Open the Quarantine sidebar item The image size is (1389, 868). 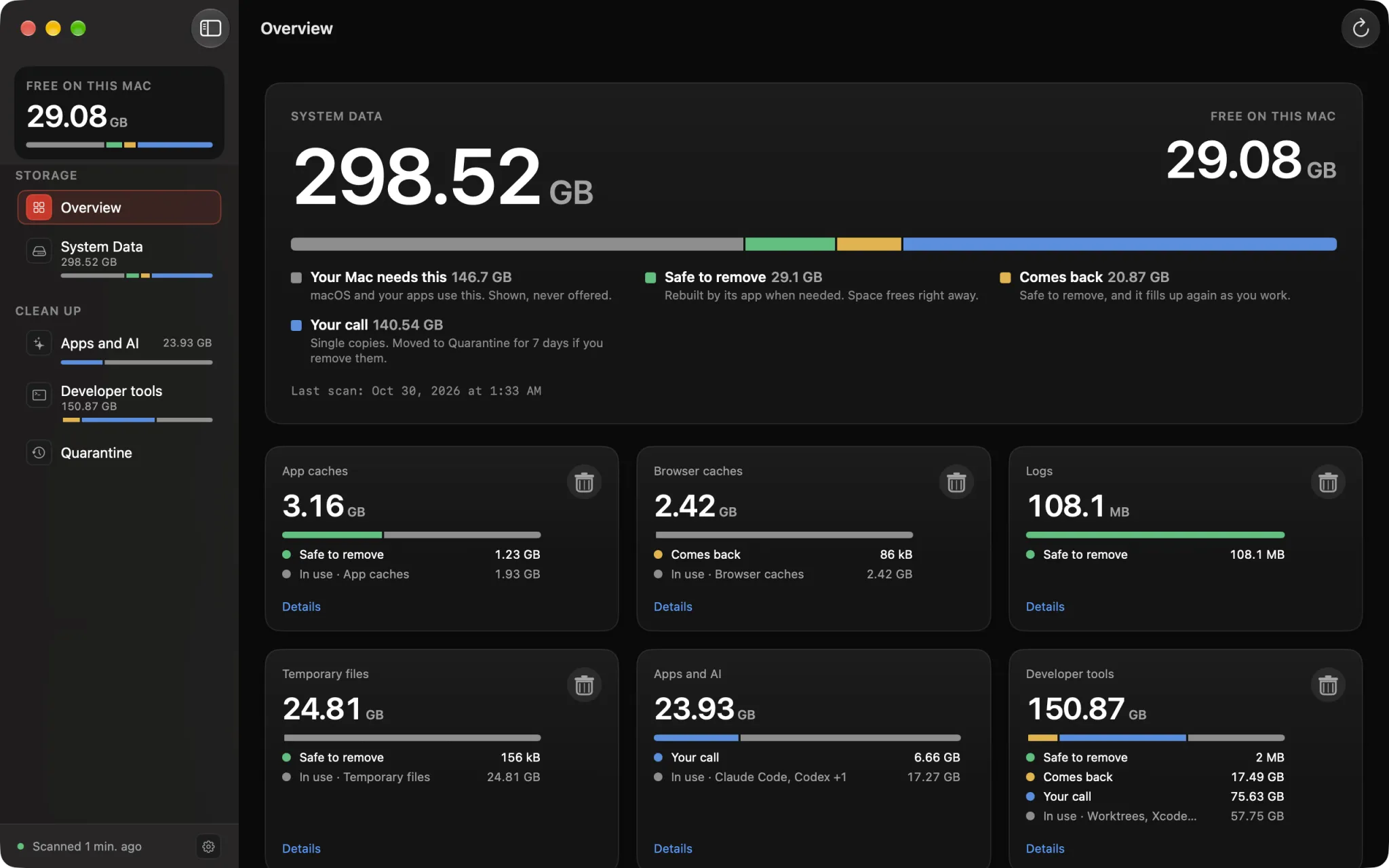[119, 452]
